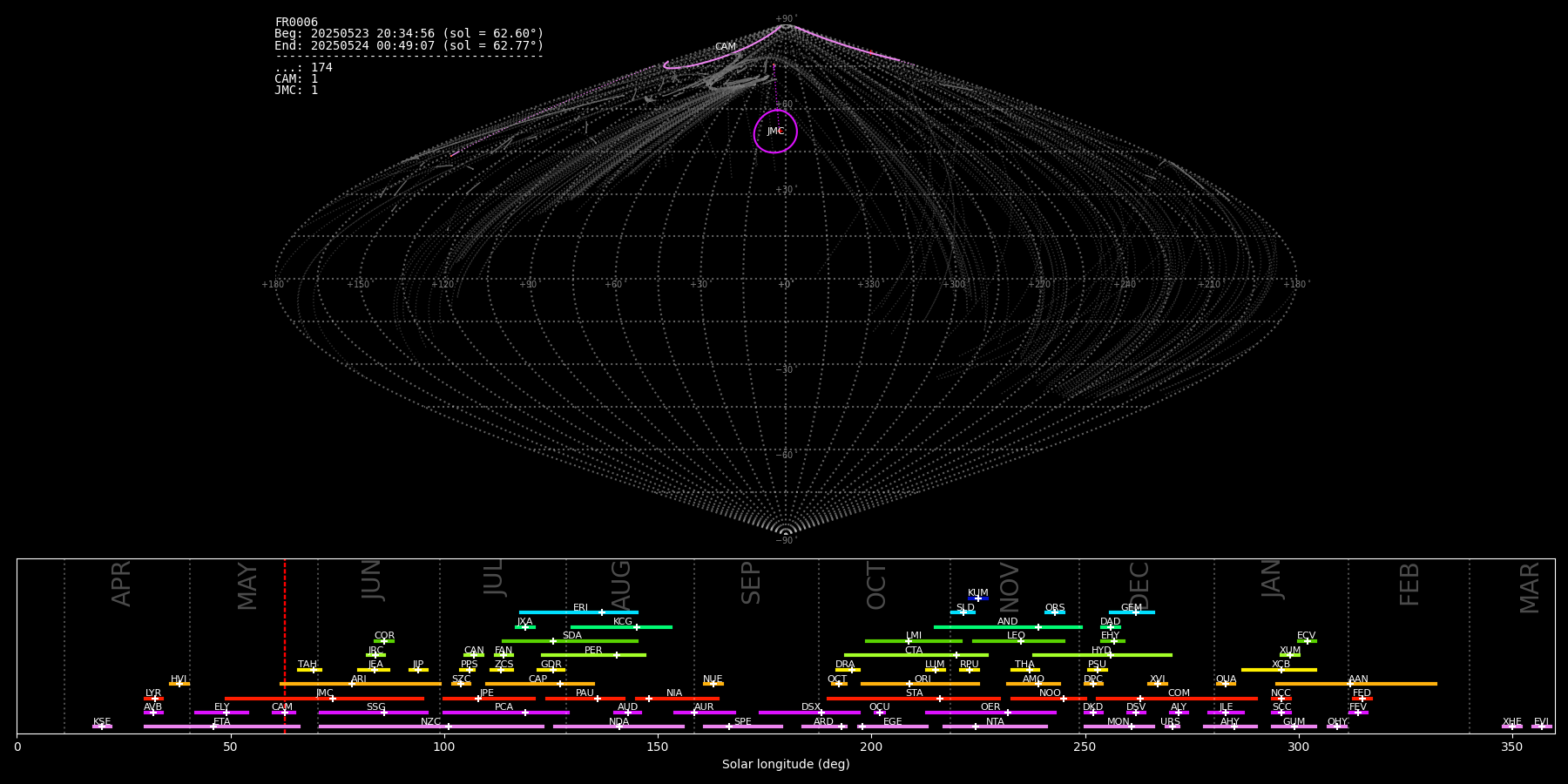Screen dimensions: 1568x784
Task: Click the FEB month label
Action: click(x=1409, y=585)
